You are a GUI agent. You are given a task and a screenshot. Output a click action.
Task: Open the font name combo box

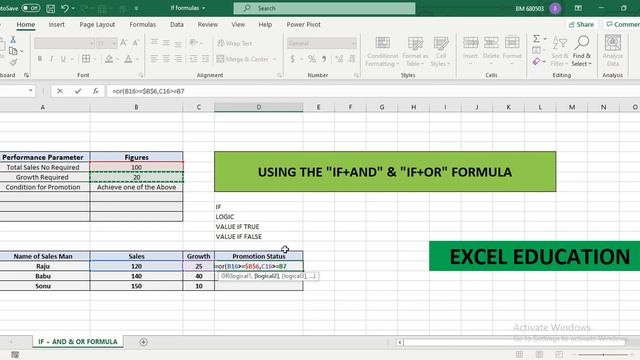point(64,43)
